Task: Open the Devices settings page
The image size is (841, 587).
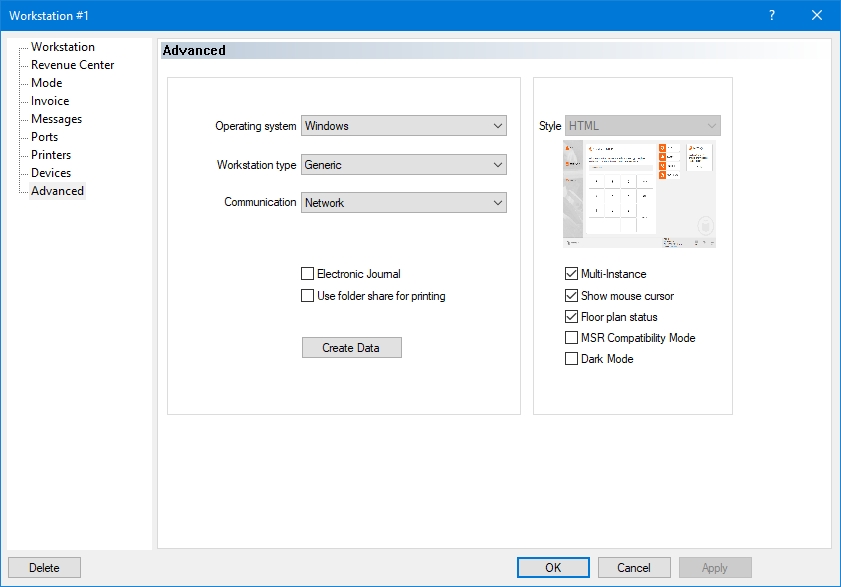Action: (50, 173)
